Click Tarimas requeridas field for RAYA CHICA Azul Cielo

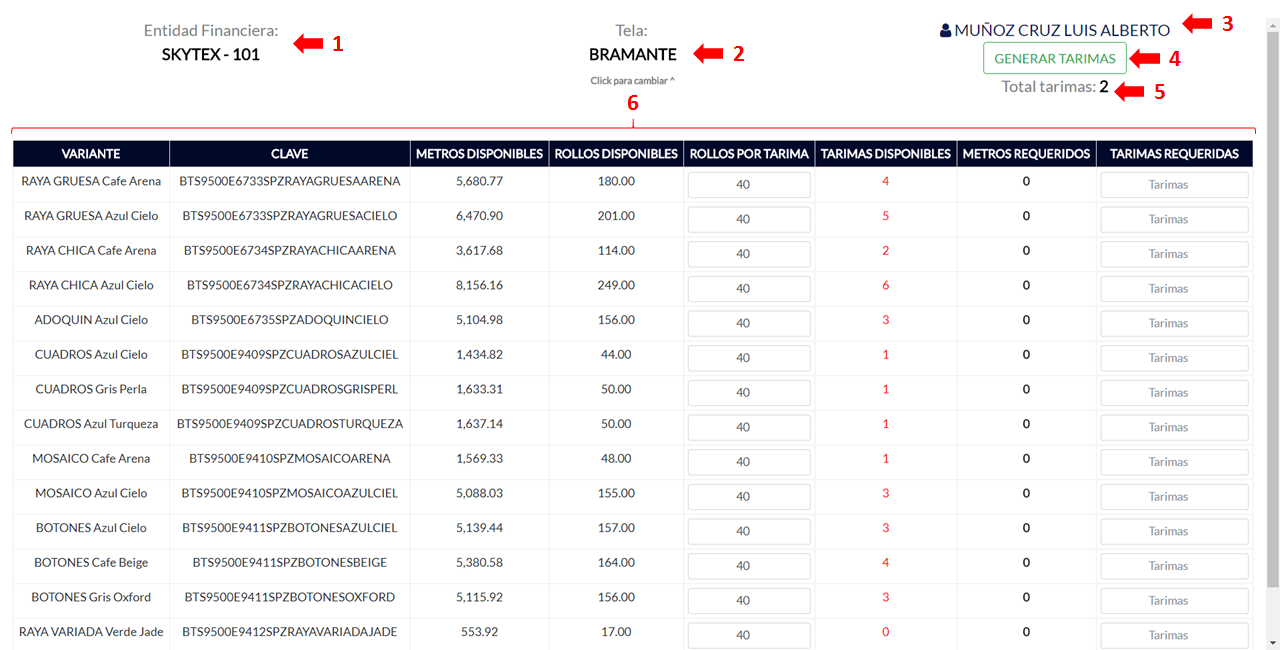click(x=1174, y=288)
